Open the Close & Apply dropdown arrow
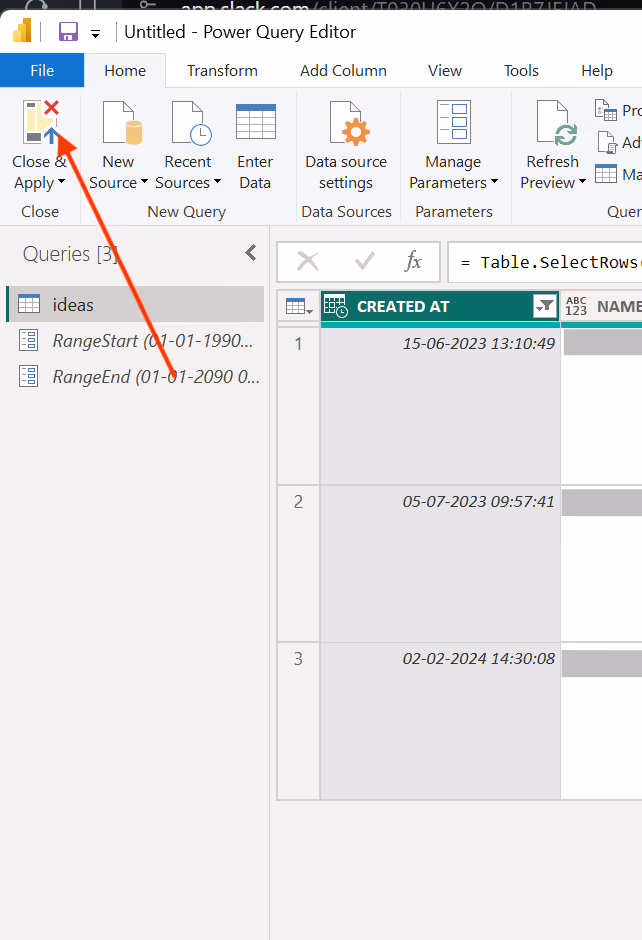 click(62, 182)
